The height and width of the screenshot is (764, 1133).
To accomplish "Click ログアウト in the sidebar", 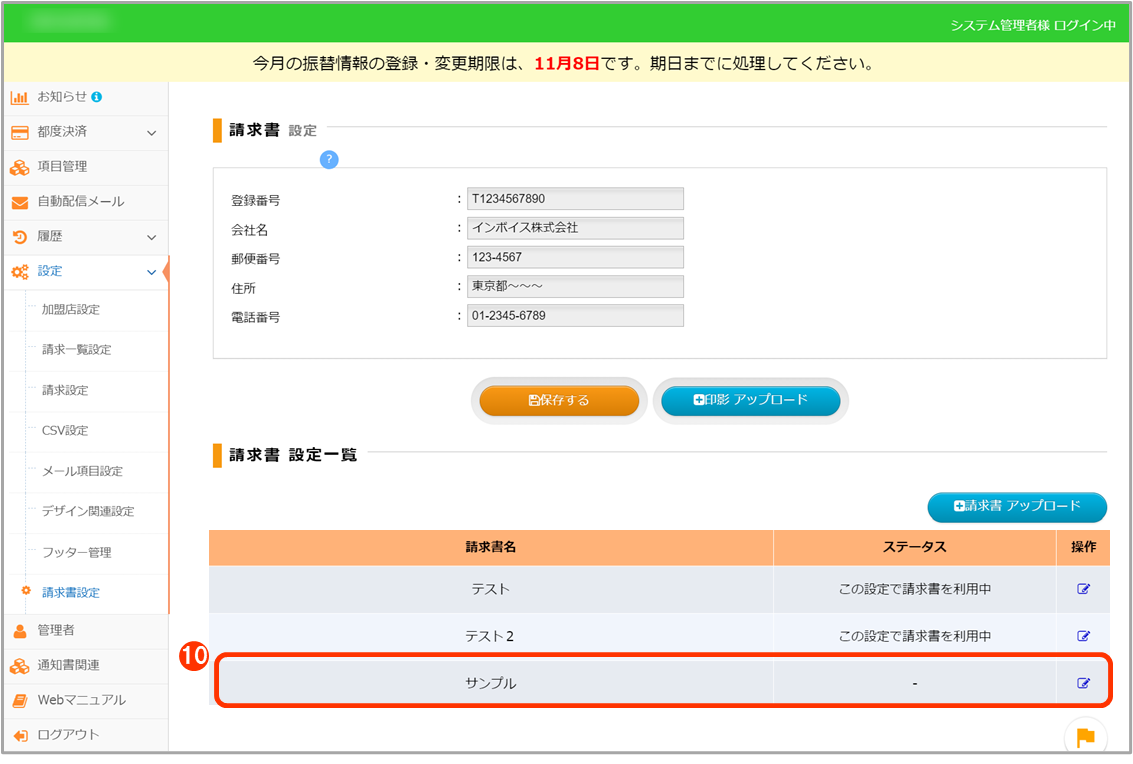I will tap(68, 735).
